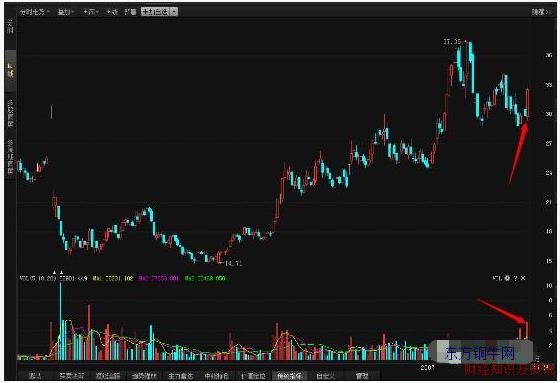Open the volume indicator settings gear

pyautogui.click(x=507, y=278)
